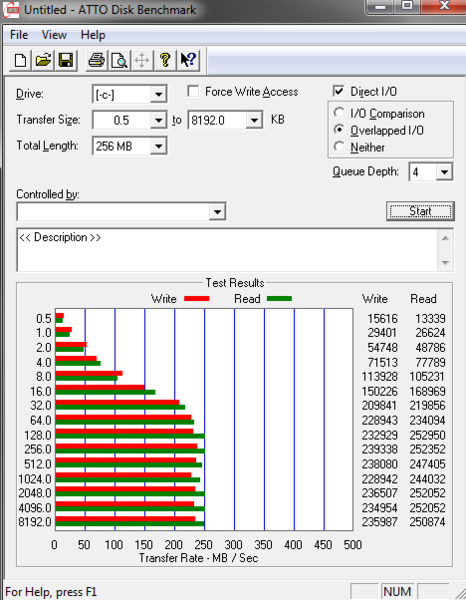Start the benchmark with Start button

pyautogui.click(x=420, y=211)
